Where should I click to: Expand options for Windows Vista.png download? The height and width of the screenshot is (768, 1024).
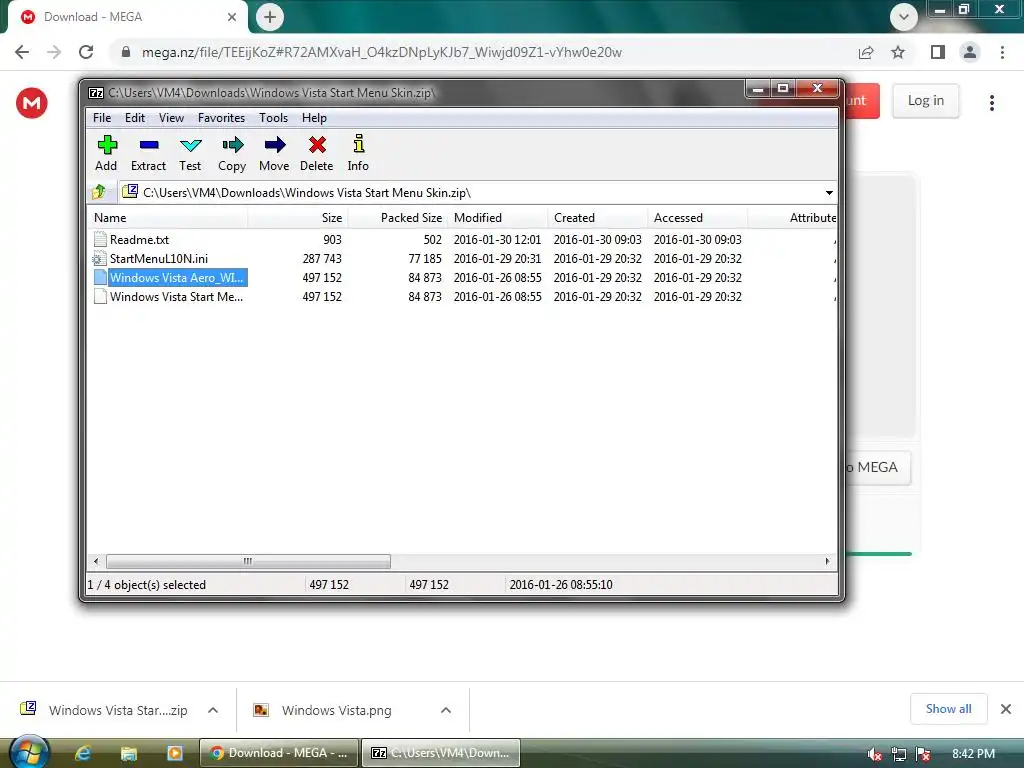point(446,710)
